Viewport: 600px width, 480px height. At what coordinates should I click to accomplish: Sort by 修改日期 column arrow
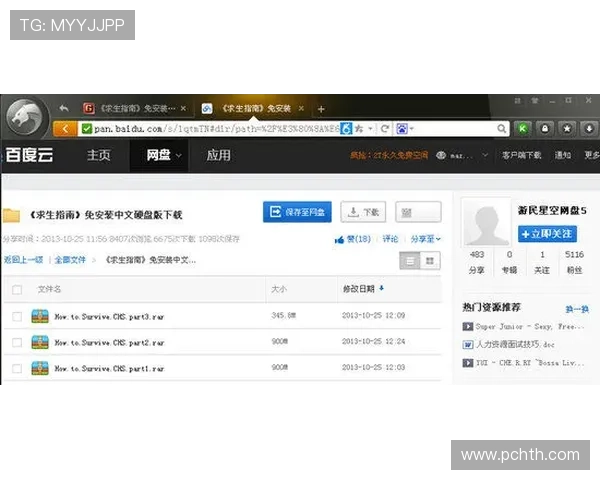click(x=382, y=288)
